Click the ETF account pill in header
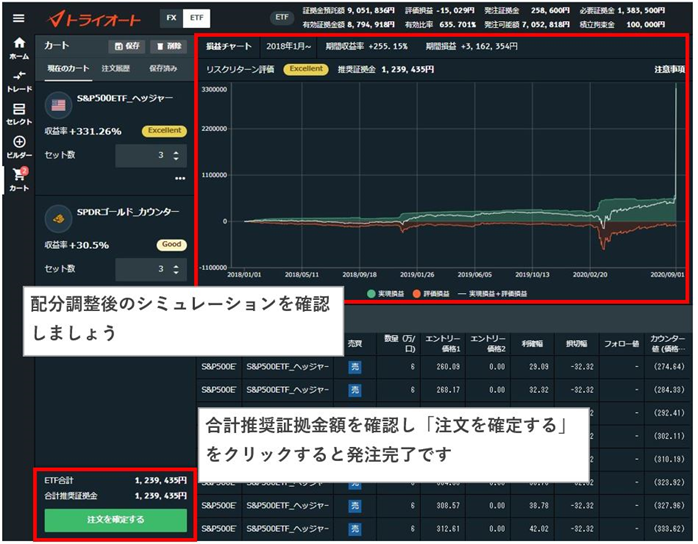This screenshot has width=698, height=544. tap(282, 17)
